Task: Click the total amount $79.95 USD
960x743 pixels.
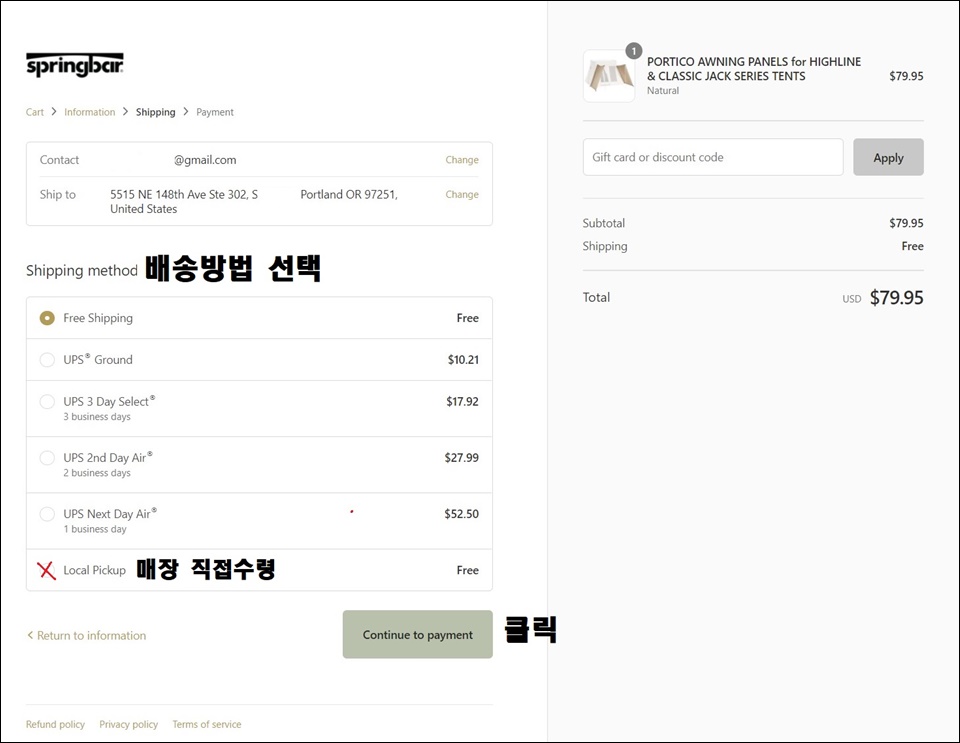Action: point(896,297)
